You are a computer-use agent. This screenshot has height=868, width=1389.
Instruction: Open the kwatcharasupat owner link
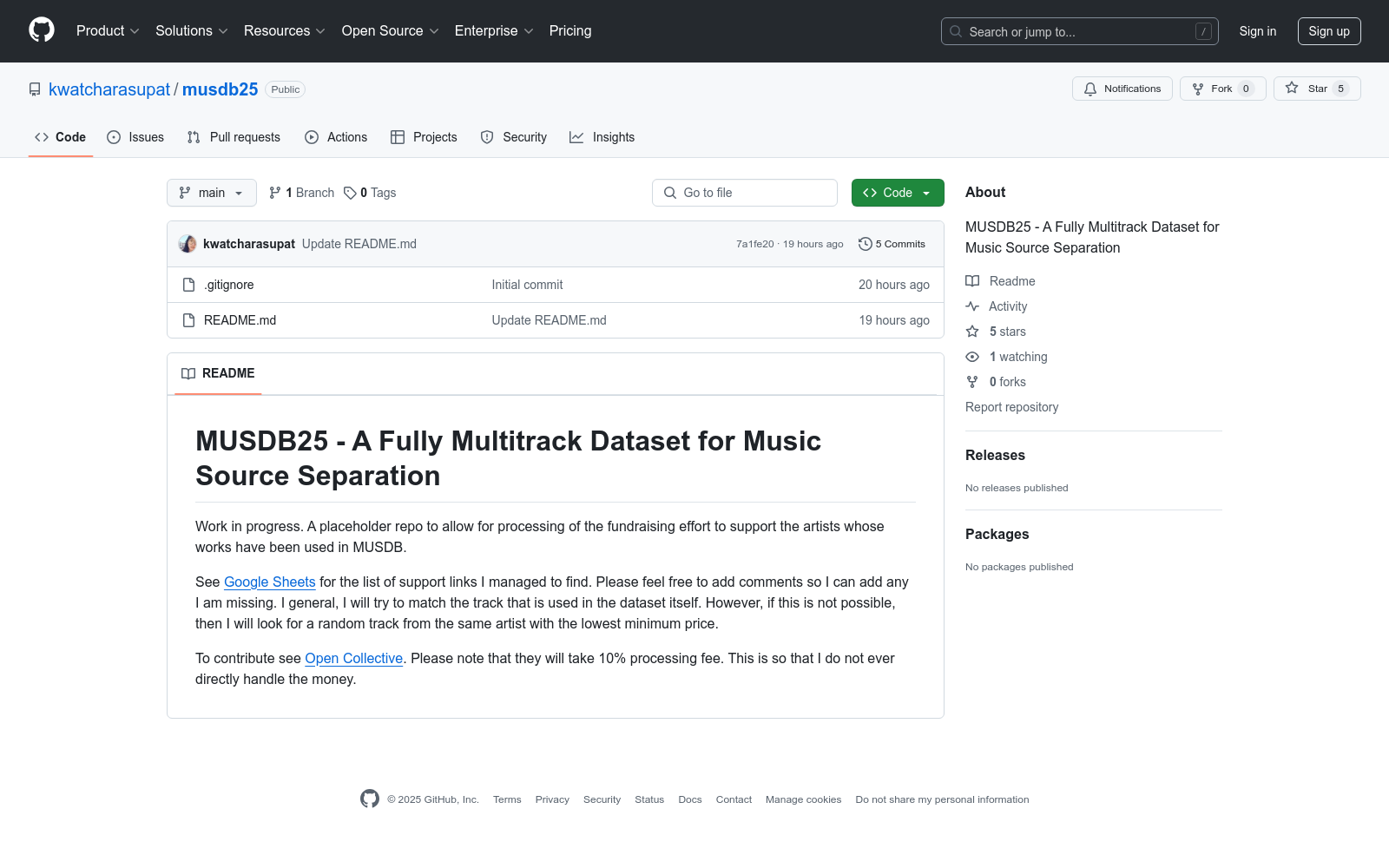[109, 89]
